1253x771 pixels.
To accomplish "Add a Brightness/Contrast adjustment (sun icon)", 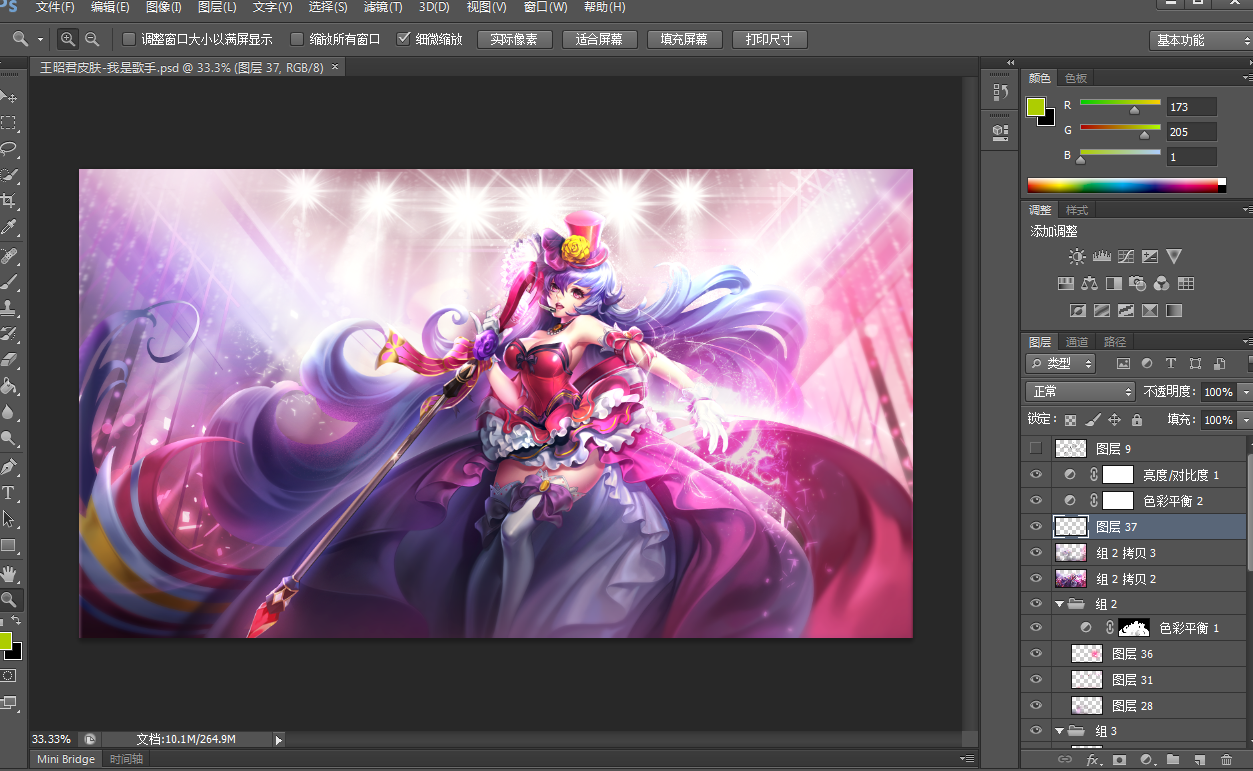I will tap(1076, 257).
